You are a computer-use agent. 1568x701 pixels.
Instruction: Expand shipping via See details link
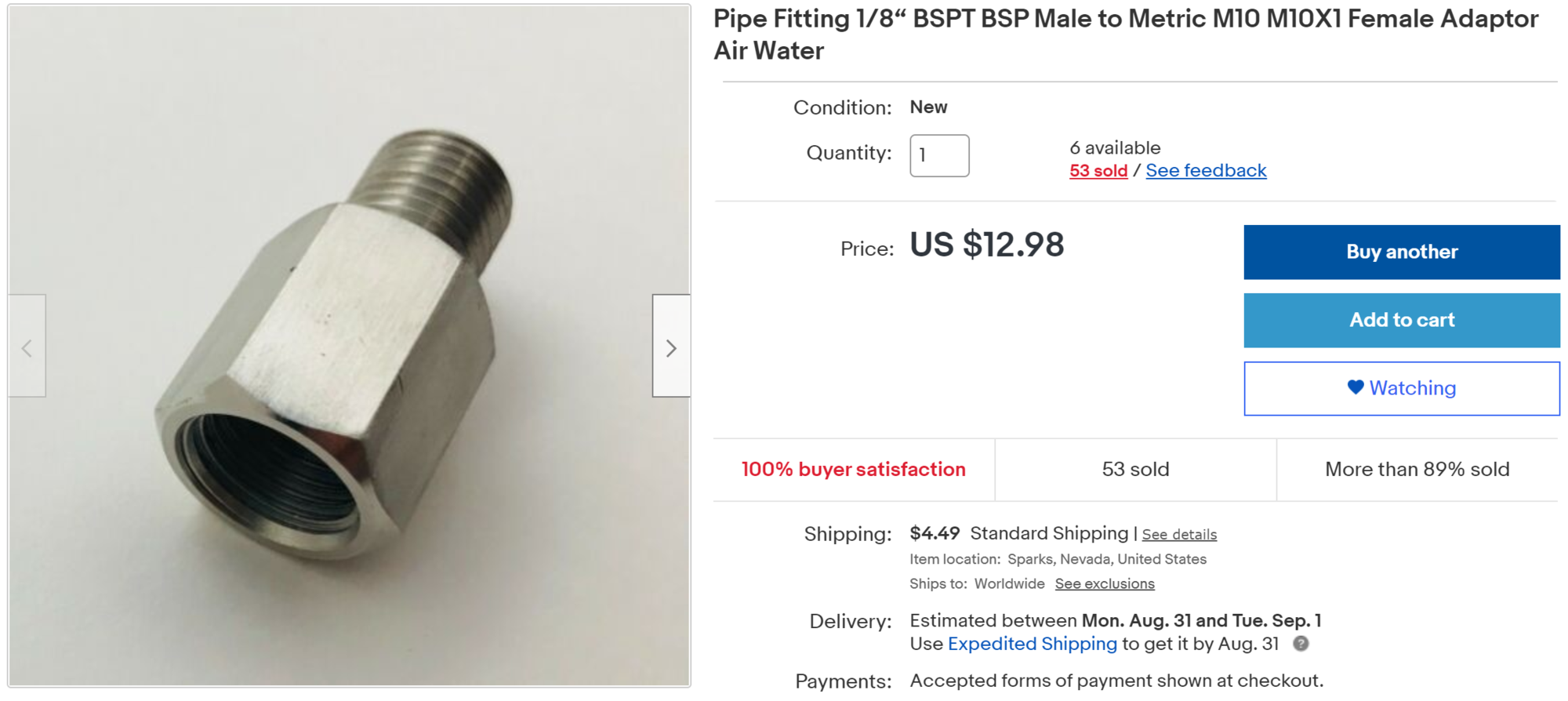point(1178,535)
